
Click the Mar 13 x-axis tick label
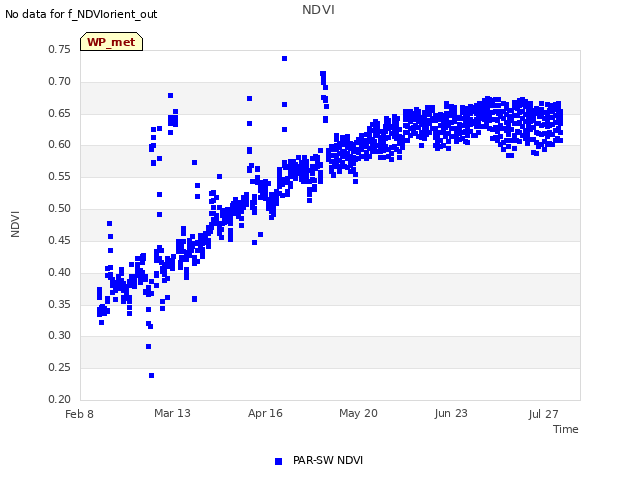(172, 413)
